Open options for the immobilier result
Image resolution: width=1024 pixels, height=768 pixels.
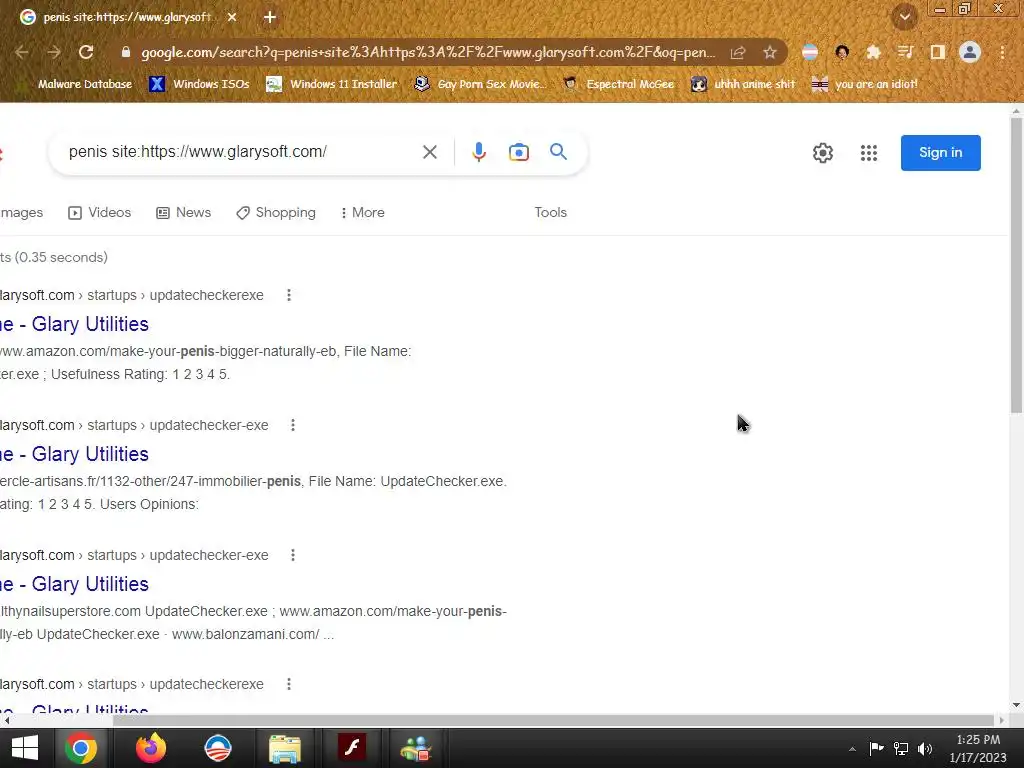[293, 425]
